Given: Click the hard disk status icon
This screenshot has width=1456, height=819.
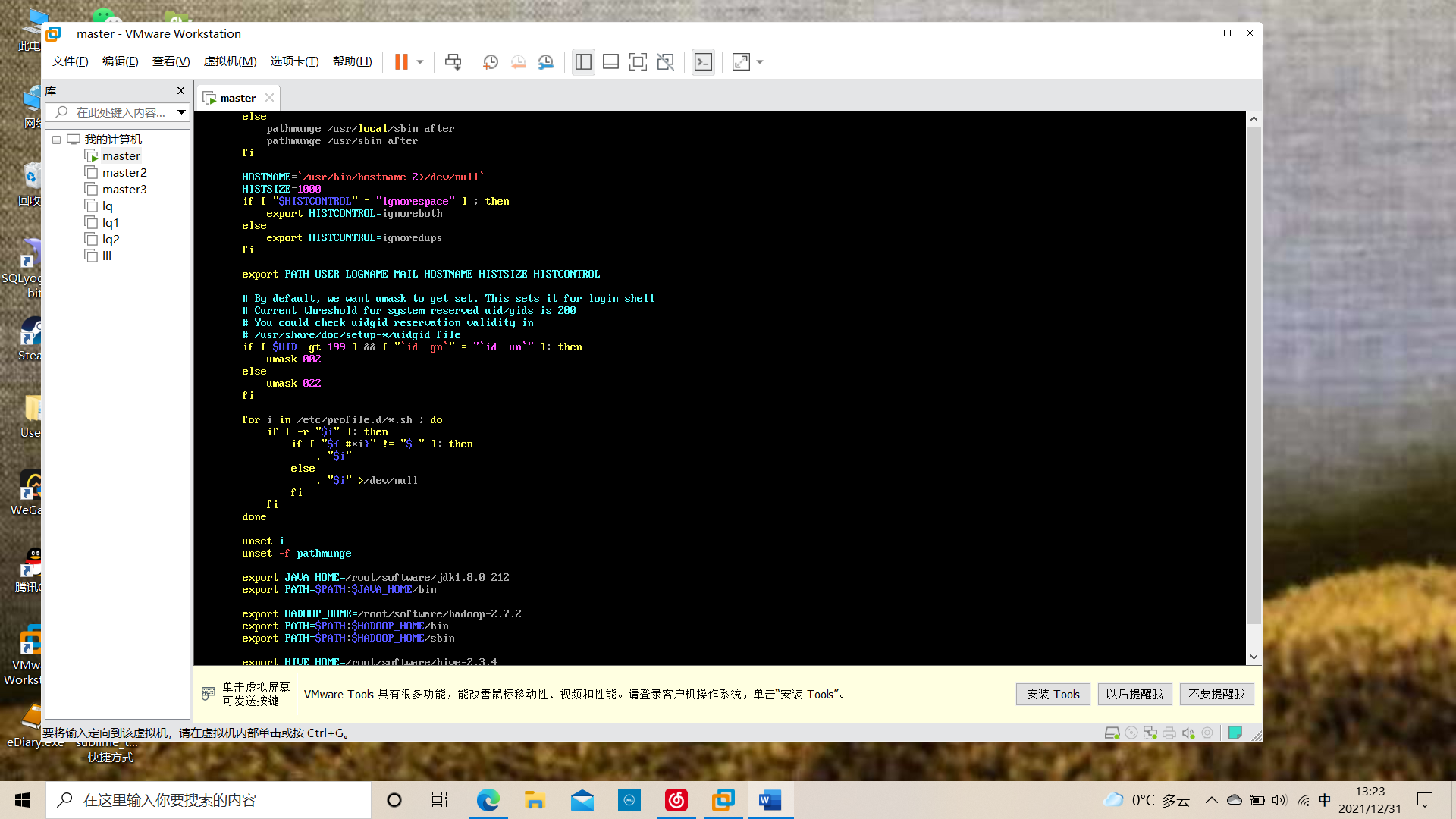Looking at the screenshot, I should [1112, 733].
